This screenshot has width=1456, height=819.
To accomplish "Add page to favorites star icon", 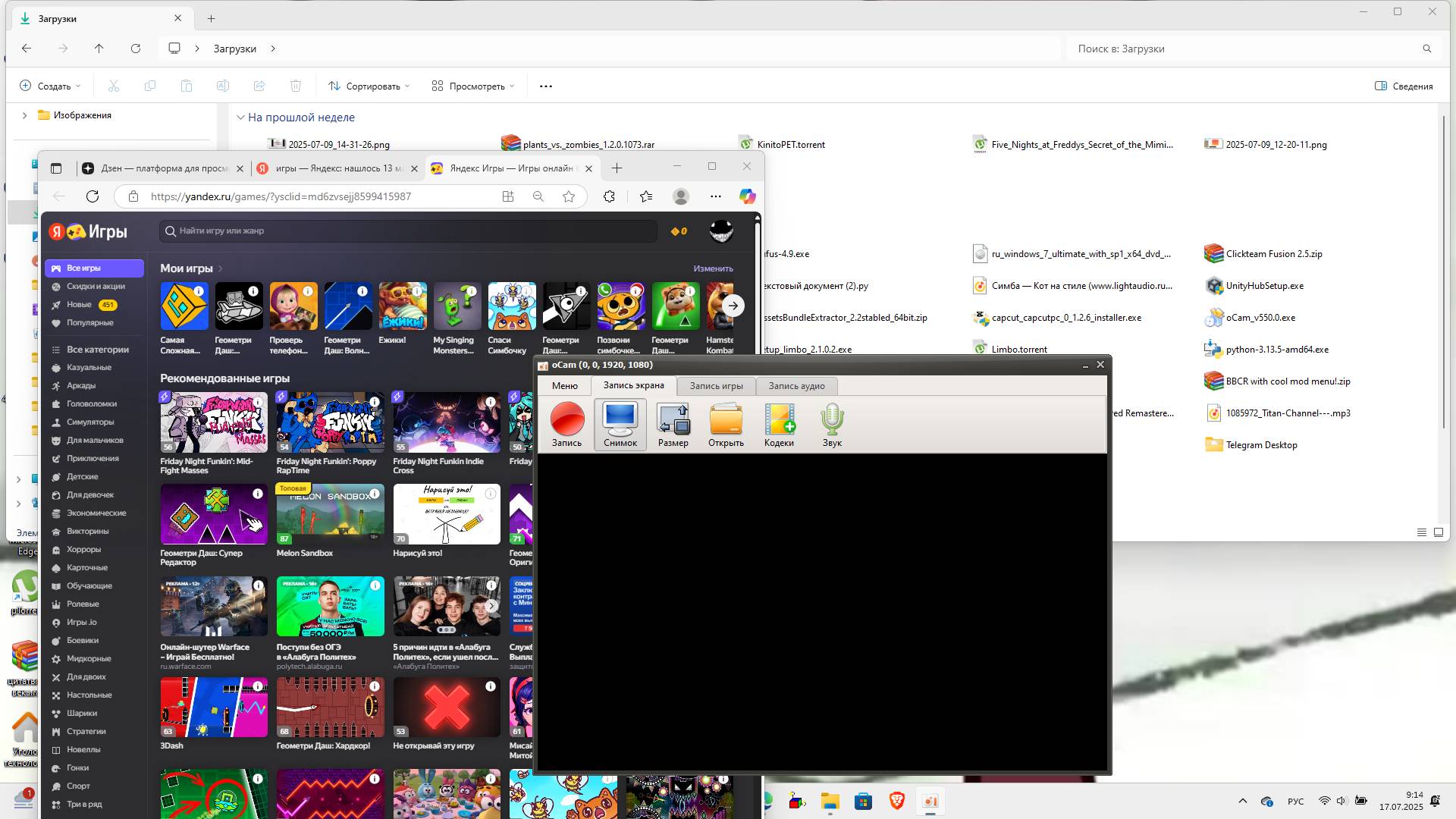I will click(569, 196).
